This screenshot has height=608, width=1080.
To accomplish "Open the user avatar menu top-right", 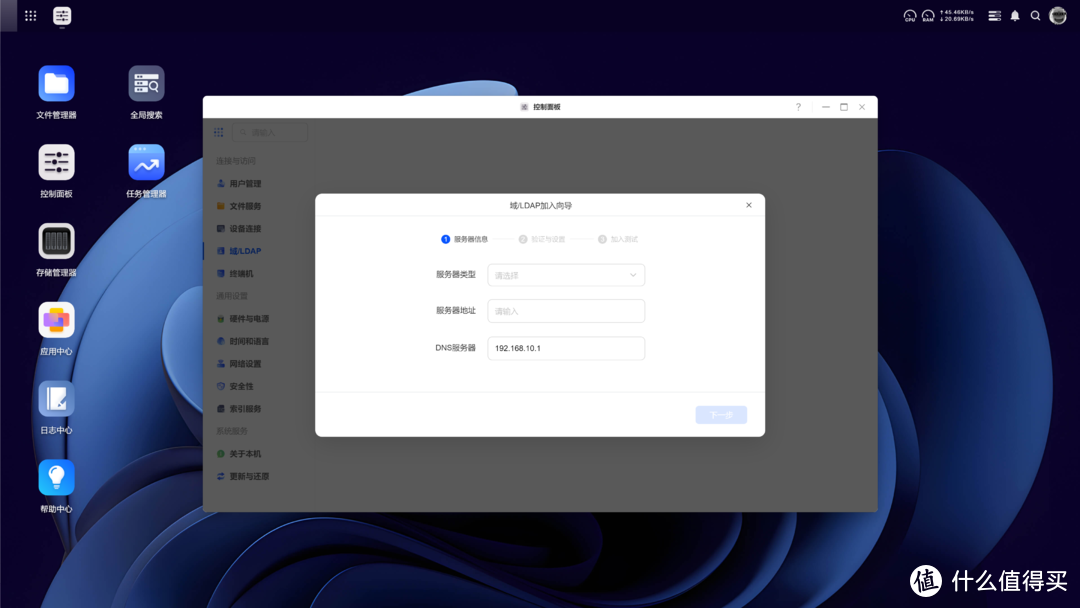I will coord(1060,15).
